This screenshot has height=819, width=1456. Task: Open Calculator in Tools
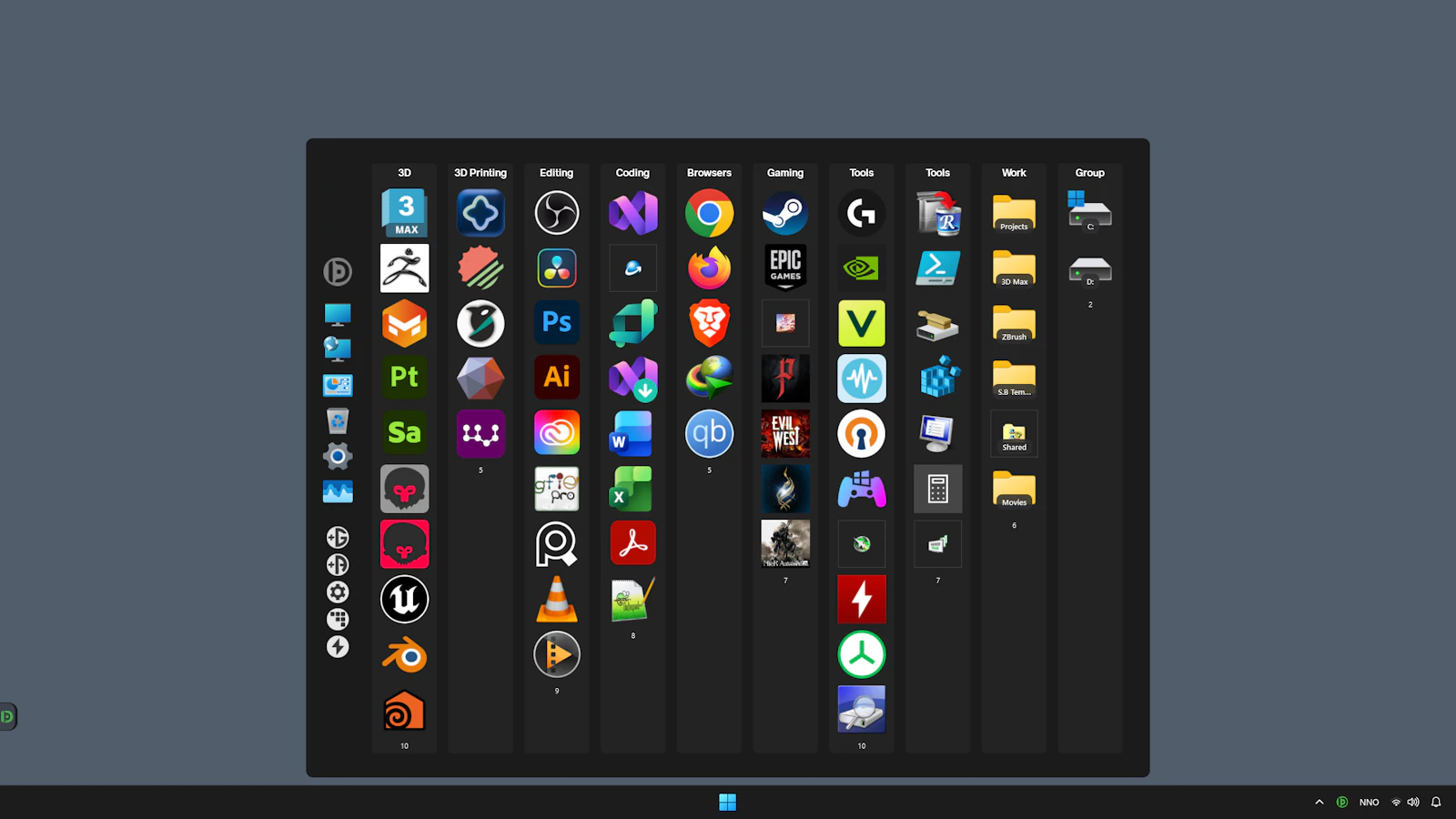(x=938, y=489)
